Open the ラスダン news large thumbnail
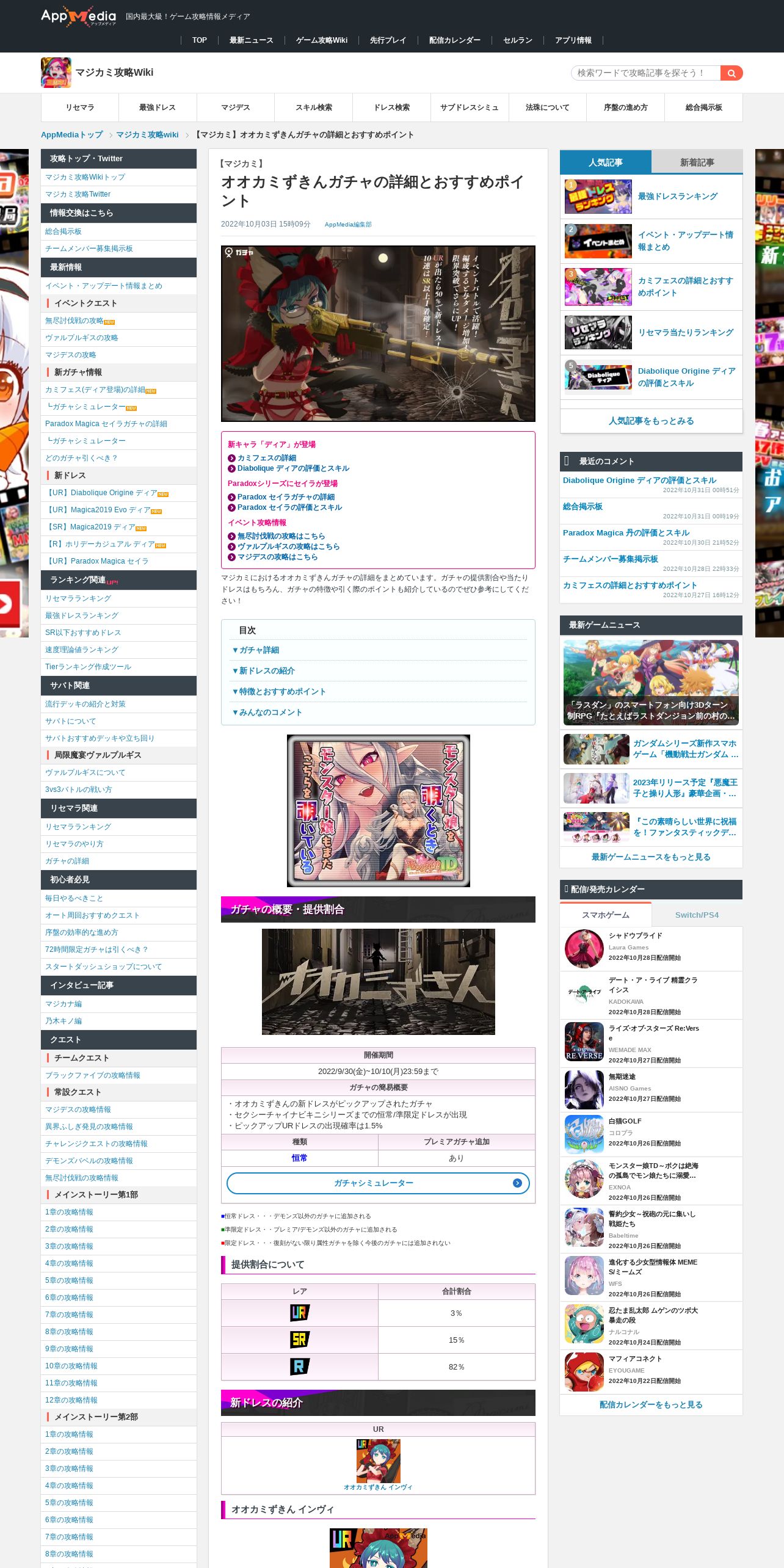 [651, 683]
